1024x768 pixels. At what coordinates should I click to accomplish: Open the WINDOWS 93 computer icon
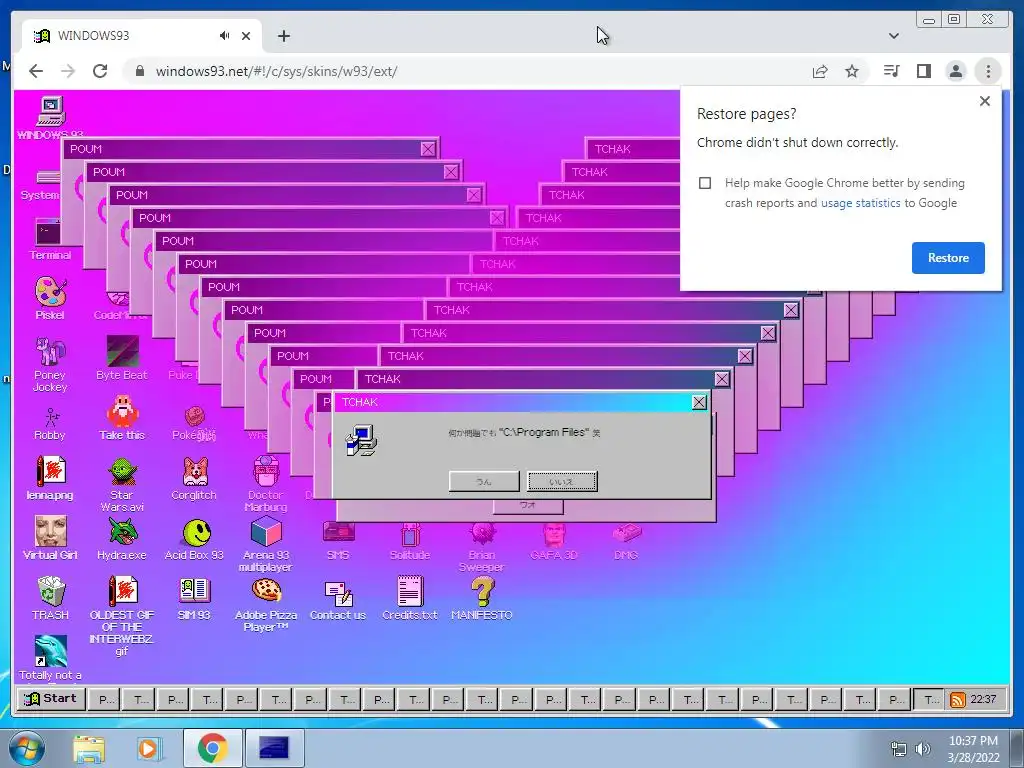point(50,118)
